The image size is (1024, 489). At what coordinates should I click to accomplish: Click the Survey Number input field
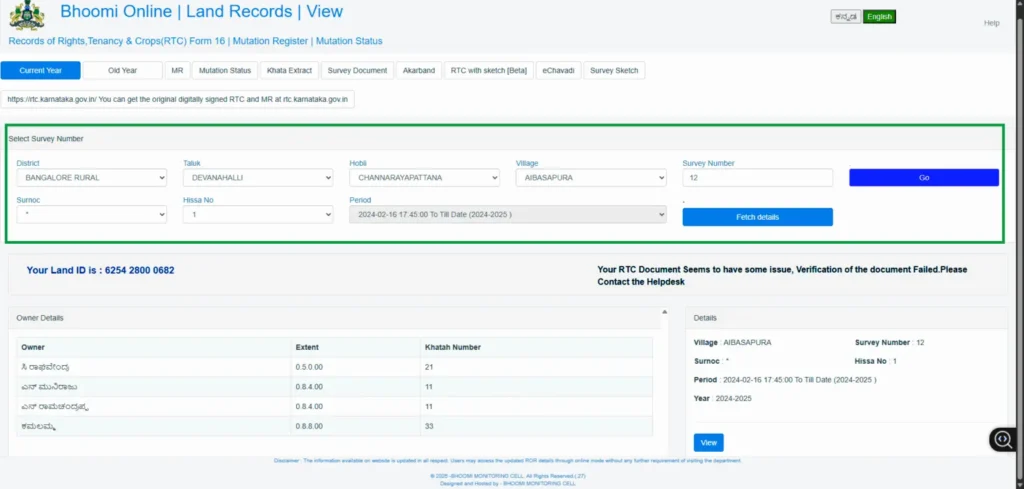758,178
